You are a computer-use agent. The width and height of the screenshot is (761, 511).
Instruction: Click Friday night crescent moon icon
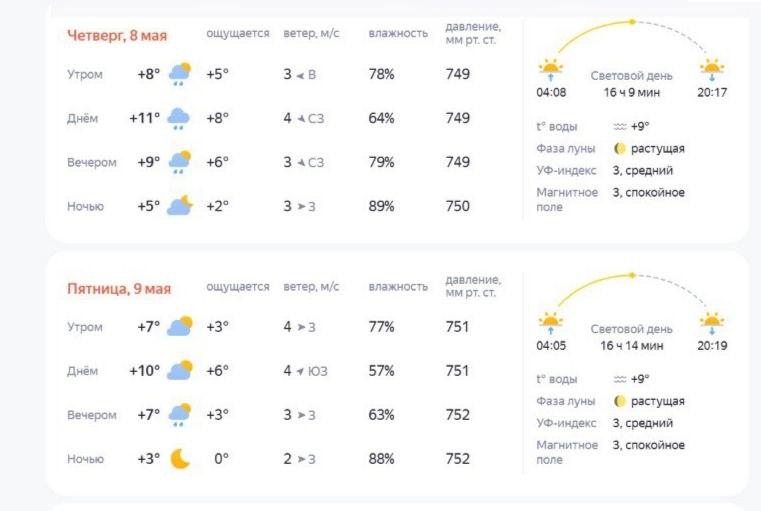point(180,459)
